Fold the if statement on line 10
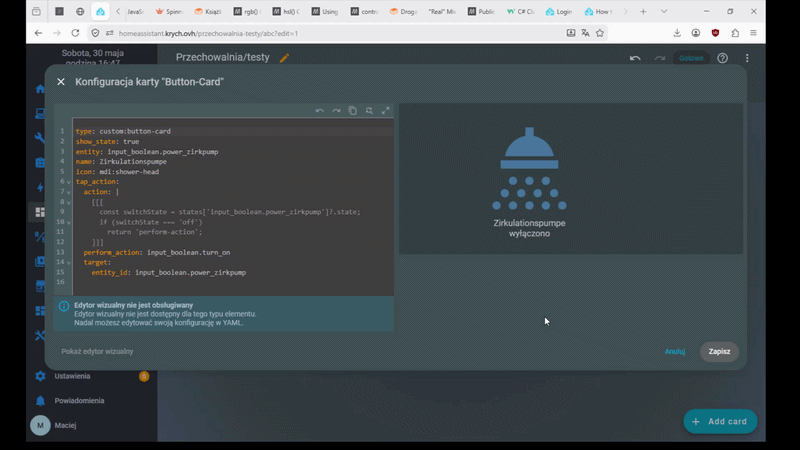 tap(69, 222)
